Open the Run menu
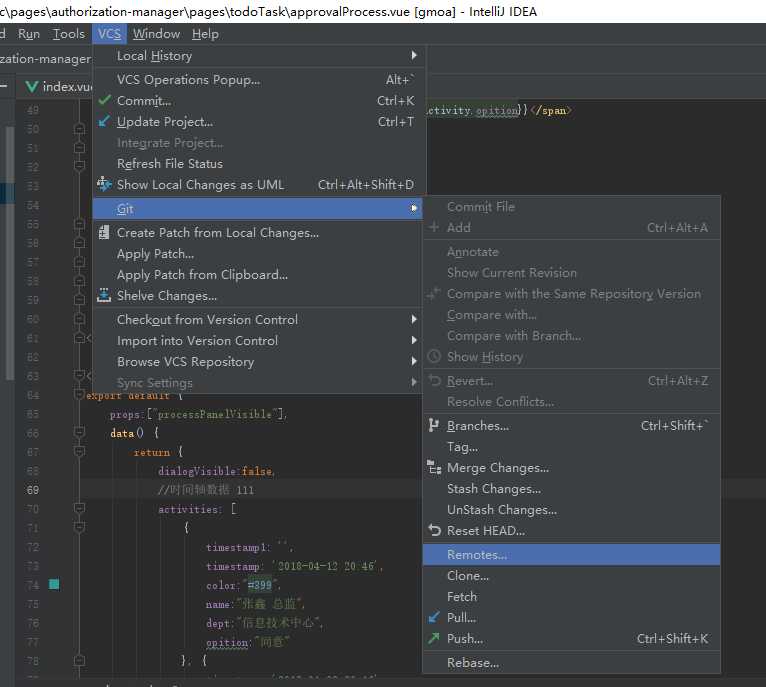The width and height of the screenshot is (766, 687). [29, 34]
